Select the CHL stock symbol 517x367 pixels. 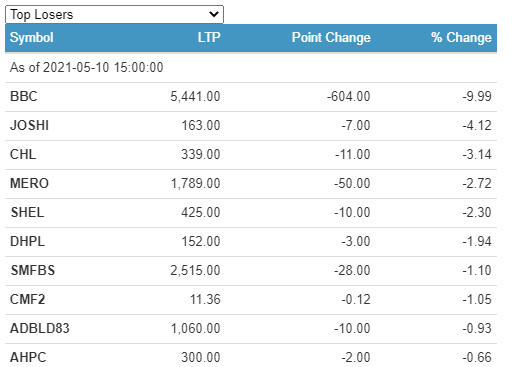pos(23,154)
